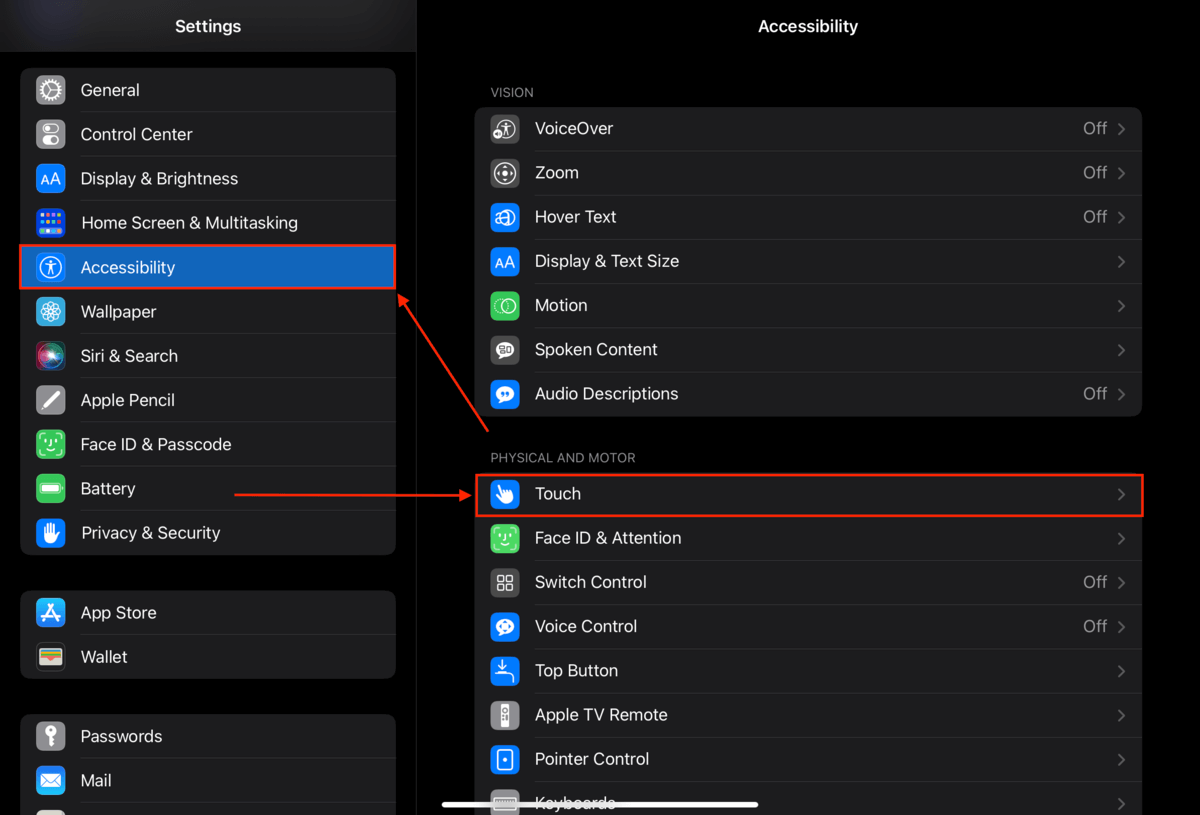Image resolution: width=1200 pixels, height=815 pixels.
Task: Tap the Audio Descriptions icon
Action: 505,394
